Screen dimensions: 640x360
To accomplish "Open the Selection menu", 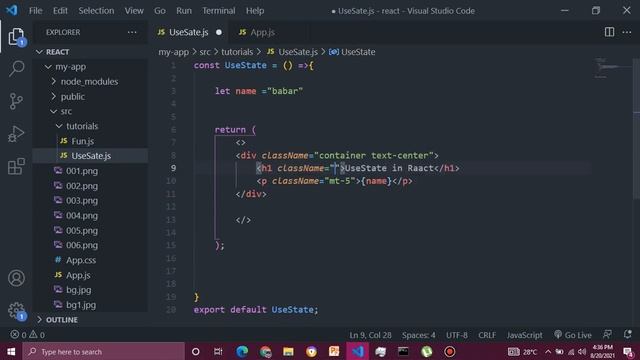I will pyautogui.click(x=96, y=11).
